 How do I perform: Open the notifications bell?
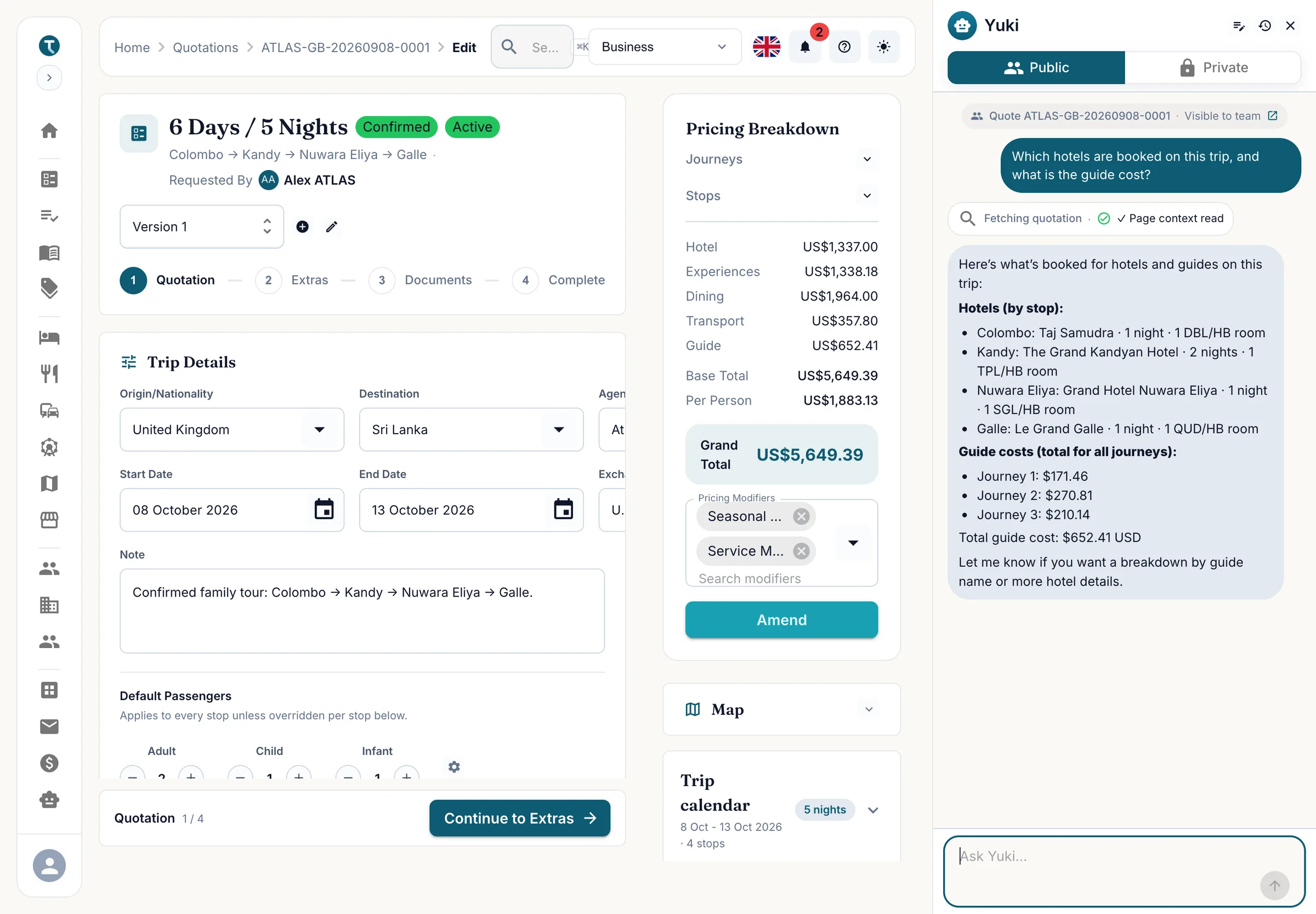pos(804,47)
